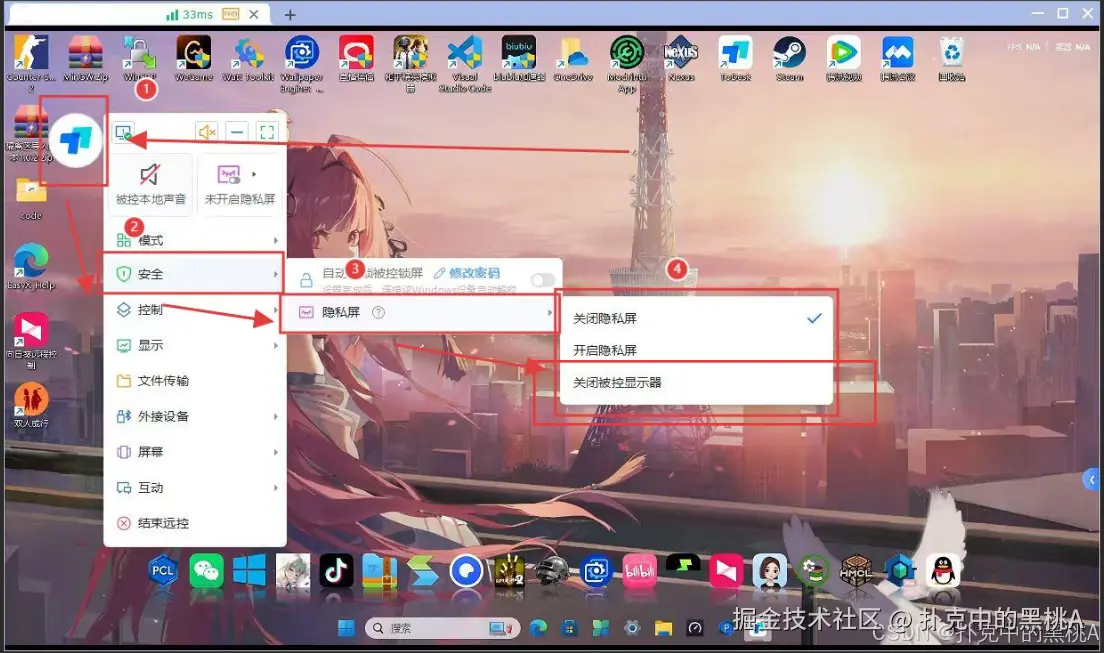Click the 修改密码 change password link
This screenshot has width=1104, height=653.
(467, 273)
